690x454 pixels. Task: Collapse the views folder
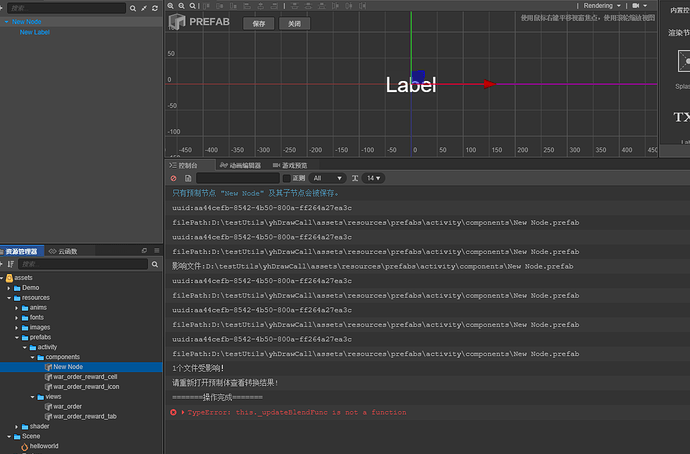click(x=33, y=397)
